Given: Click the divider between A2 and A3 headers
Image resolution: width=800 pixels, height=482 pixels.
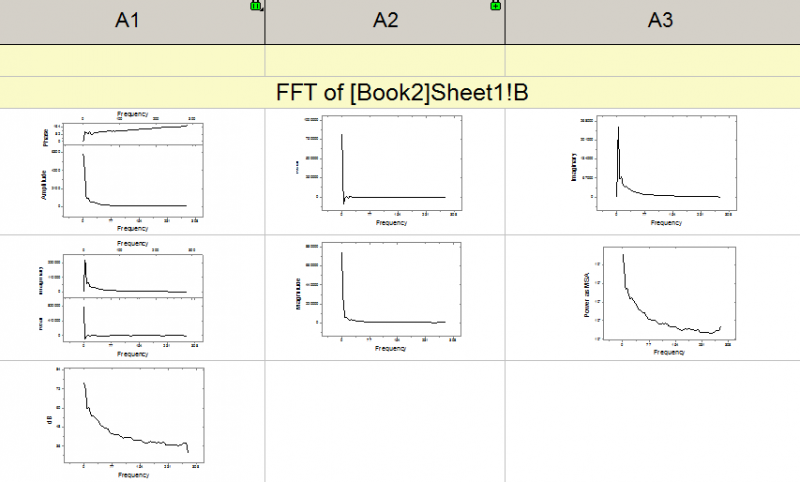Looking at the screenshot, I should click(x=505, y=22).
